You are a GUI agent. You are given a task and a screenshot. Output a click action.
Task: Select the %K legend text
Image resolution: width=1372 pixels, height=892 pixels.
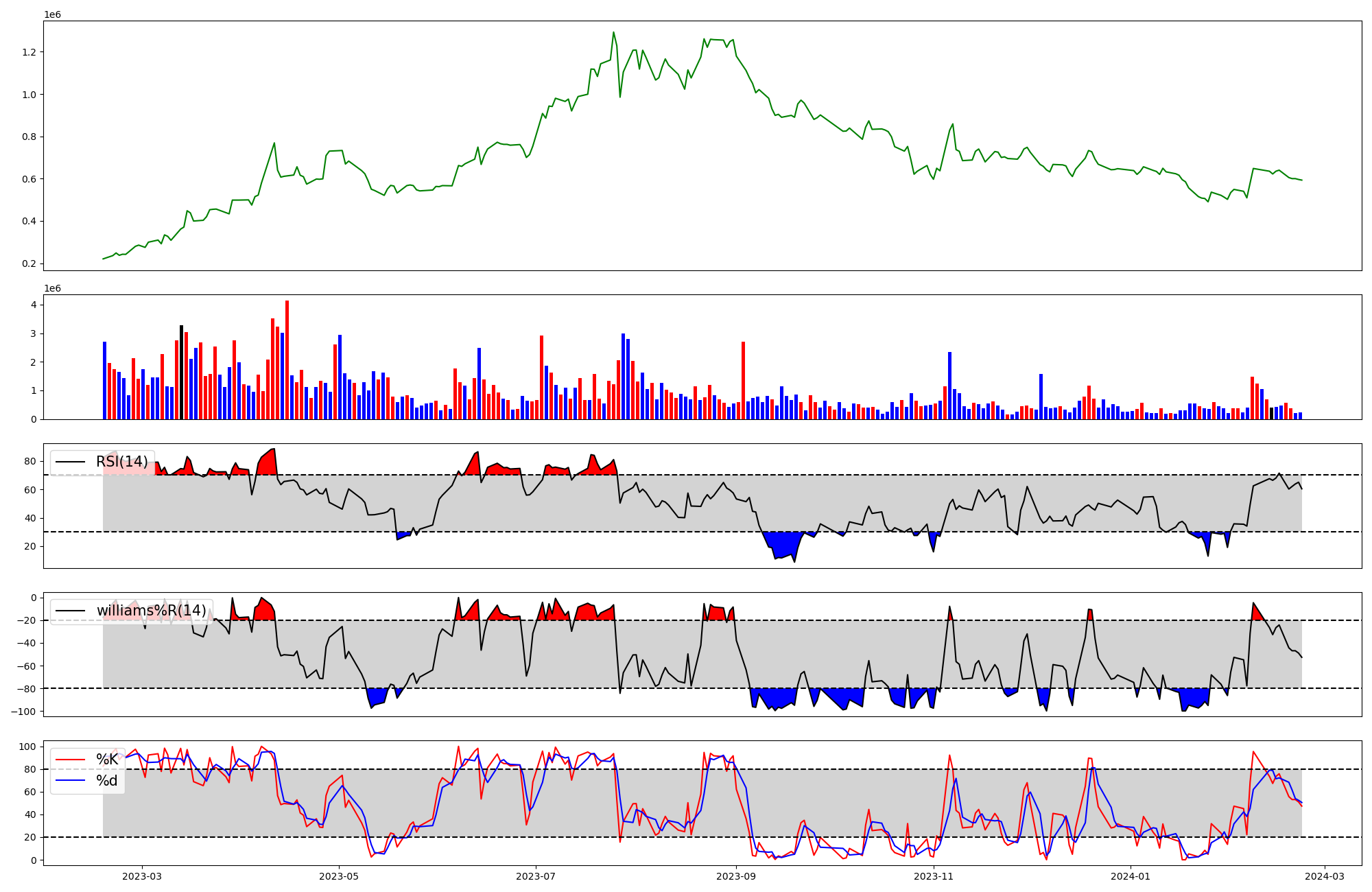[107, 760]
